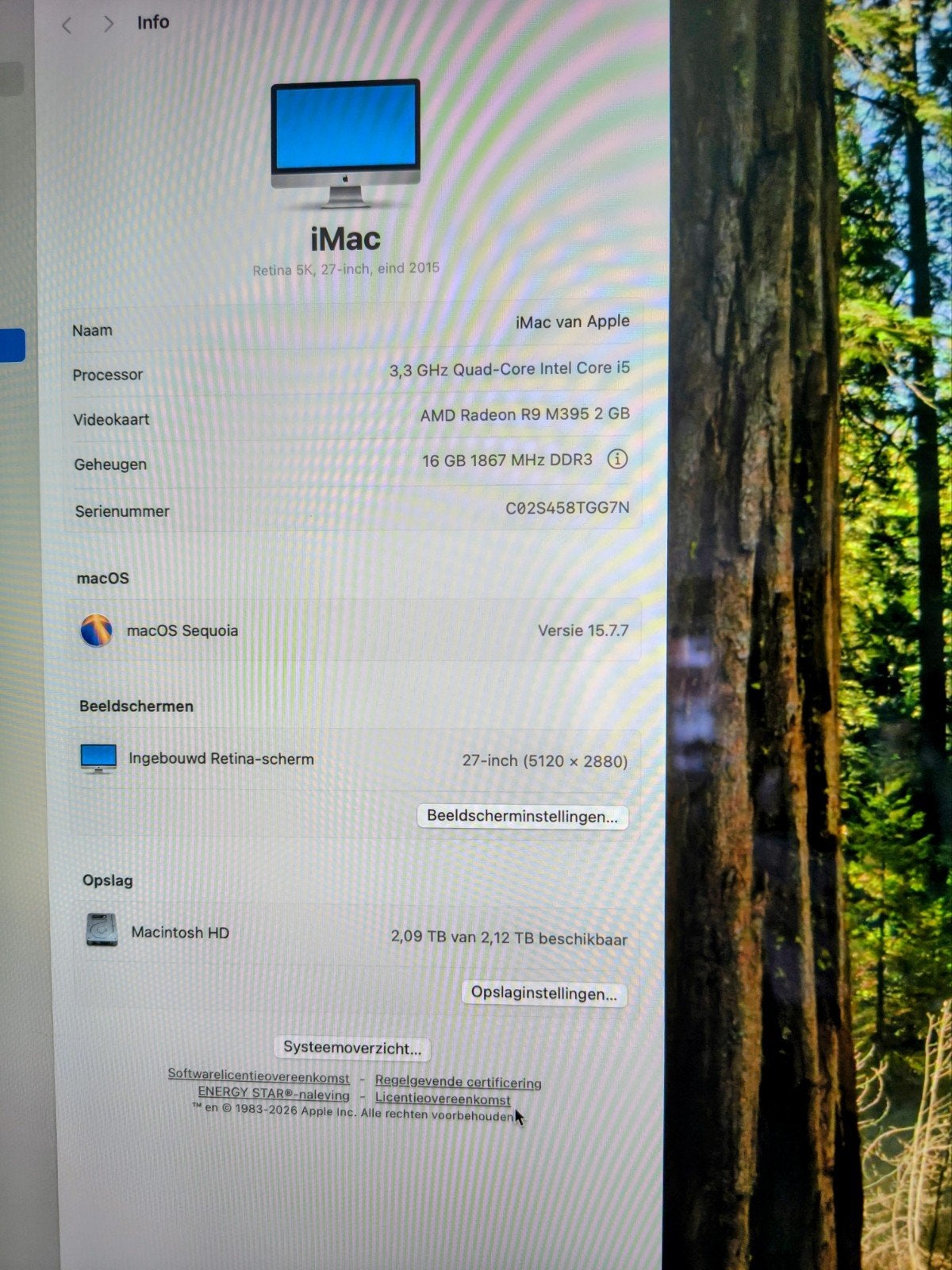Viewport: 952px width, 1270px height.
Task: Click the 27-inch (5120 × 2880) text
Action: 545,761
